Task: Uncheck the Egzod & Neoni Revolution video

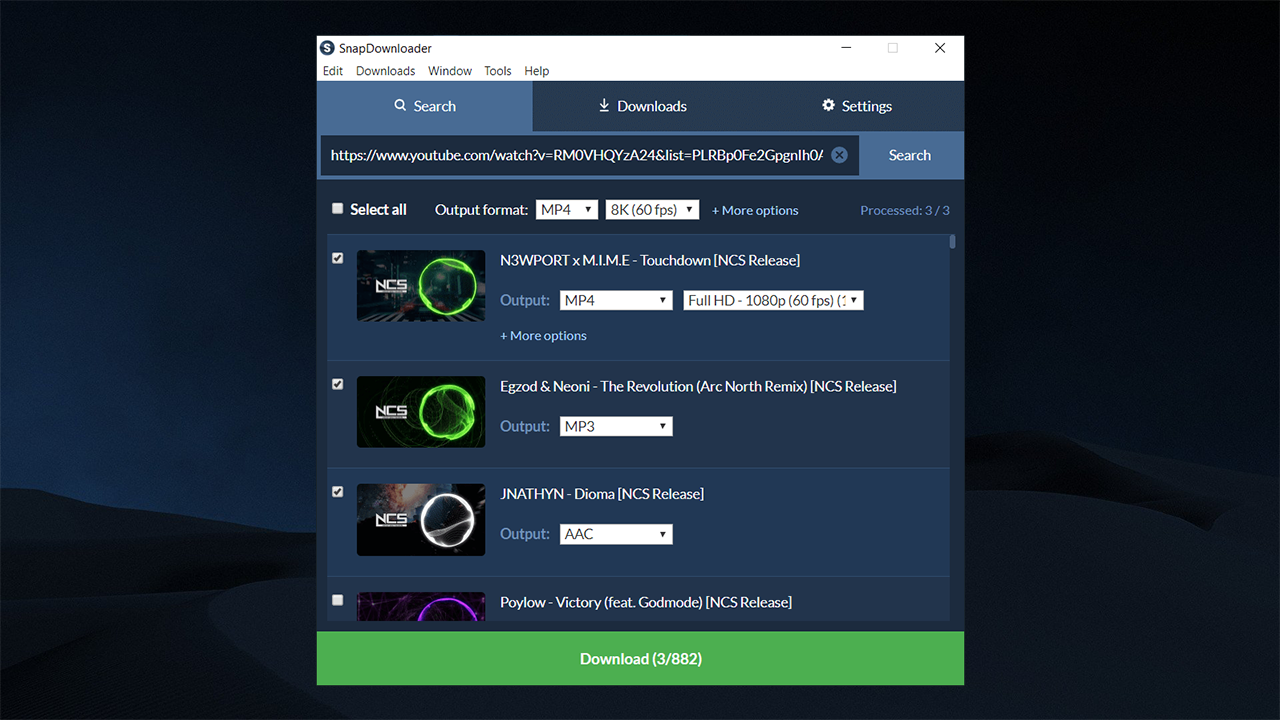Action: click(338, 384)
